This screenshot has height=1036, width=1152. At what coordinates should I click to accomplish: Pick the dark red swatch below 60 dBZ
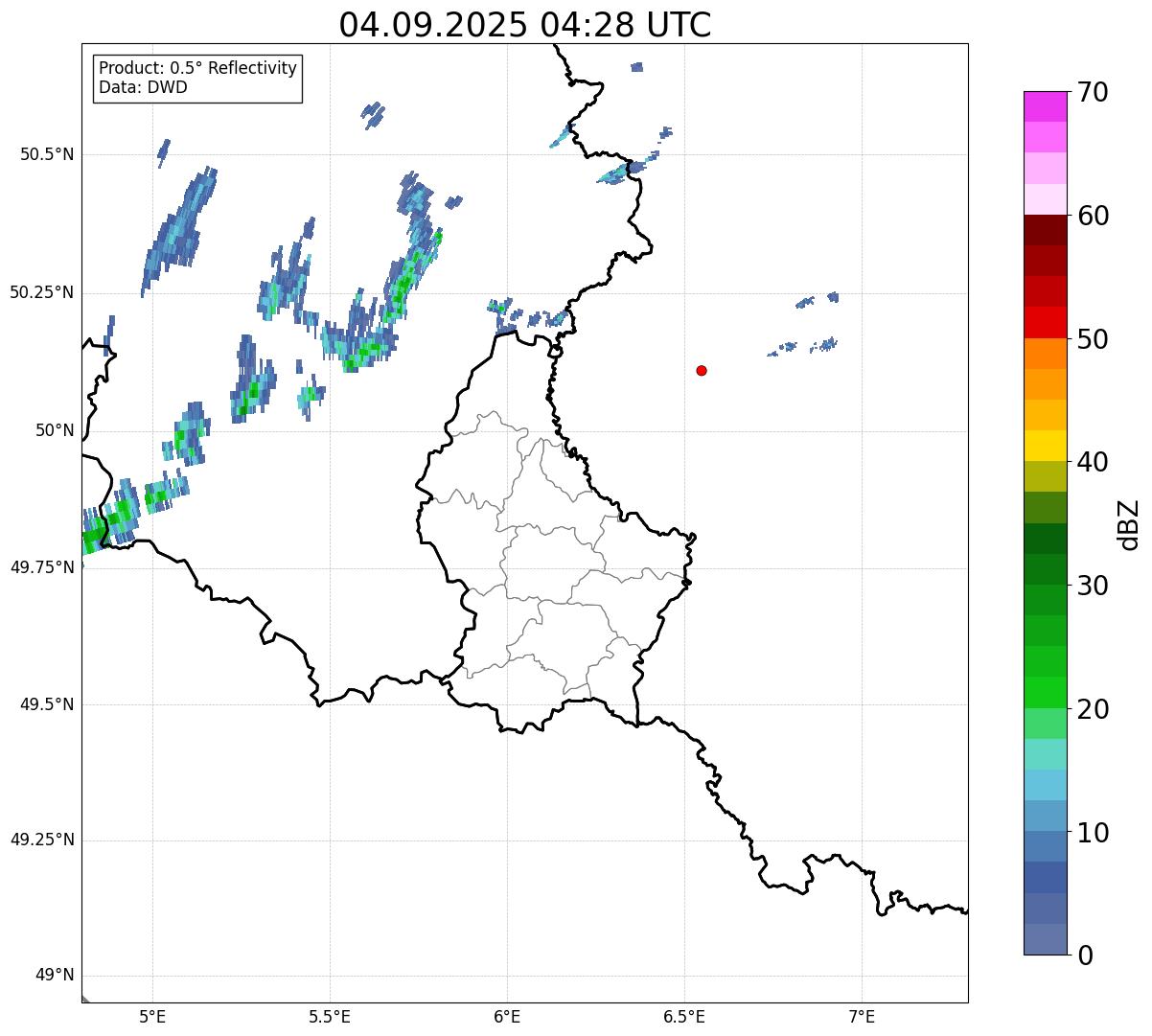point(1045,231)
